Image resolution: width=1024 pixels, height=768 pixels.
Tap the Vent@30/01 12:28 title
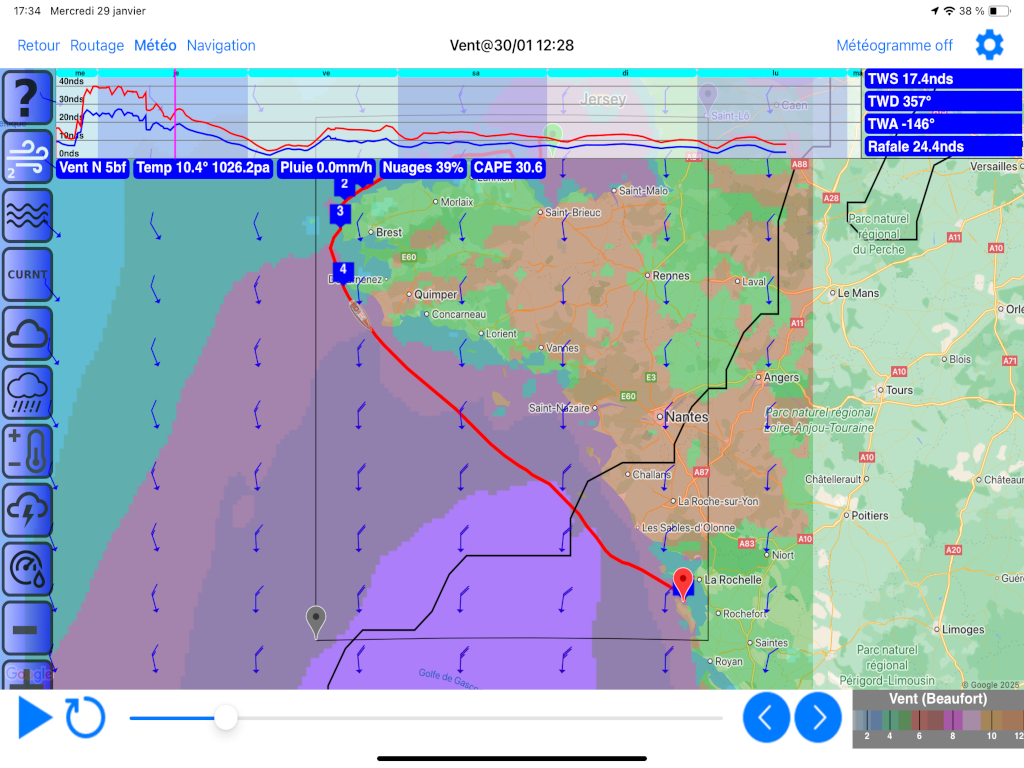[x=511, y=45]
